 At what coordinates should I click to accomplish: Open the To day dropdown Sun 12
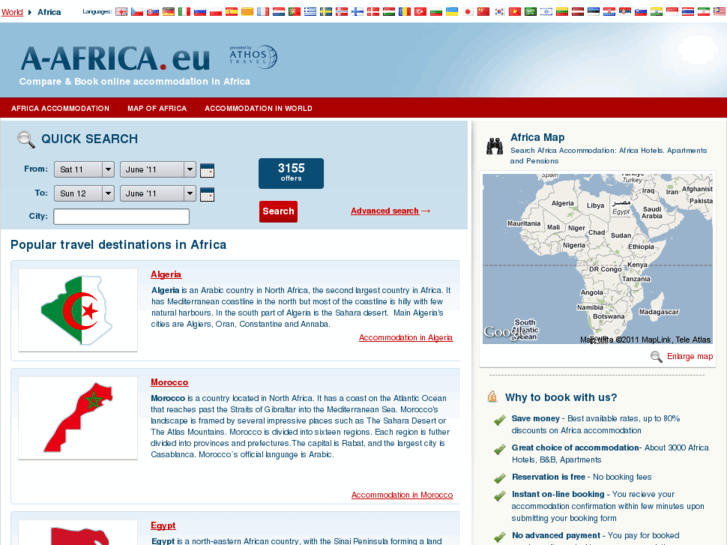84,193
